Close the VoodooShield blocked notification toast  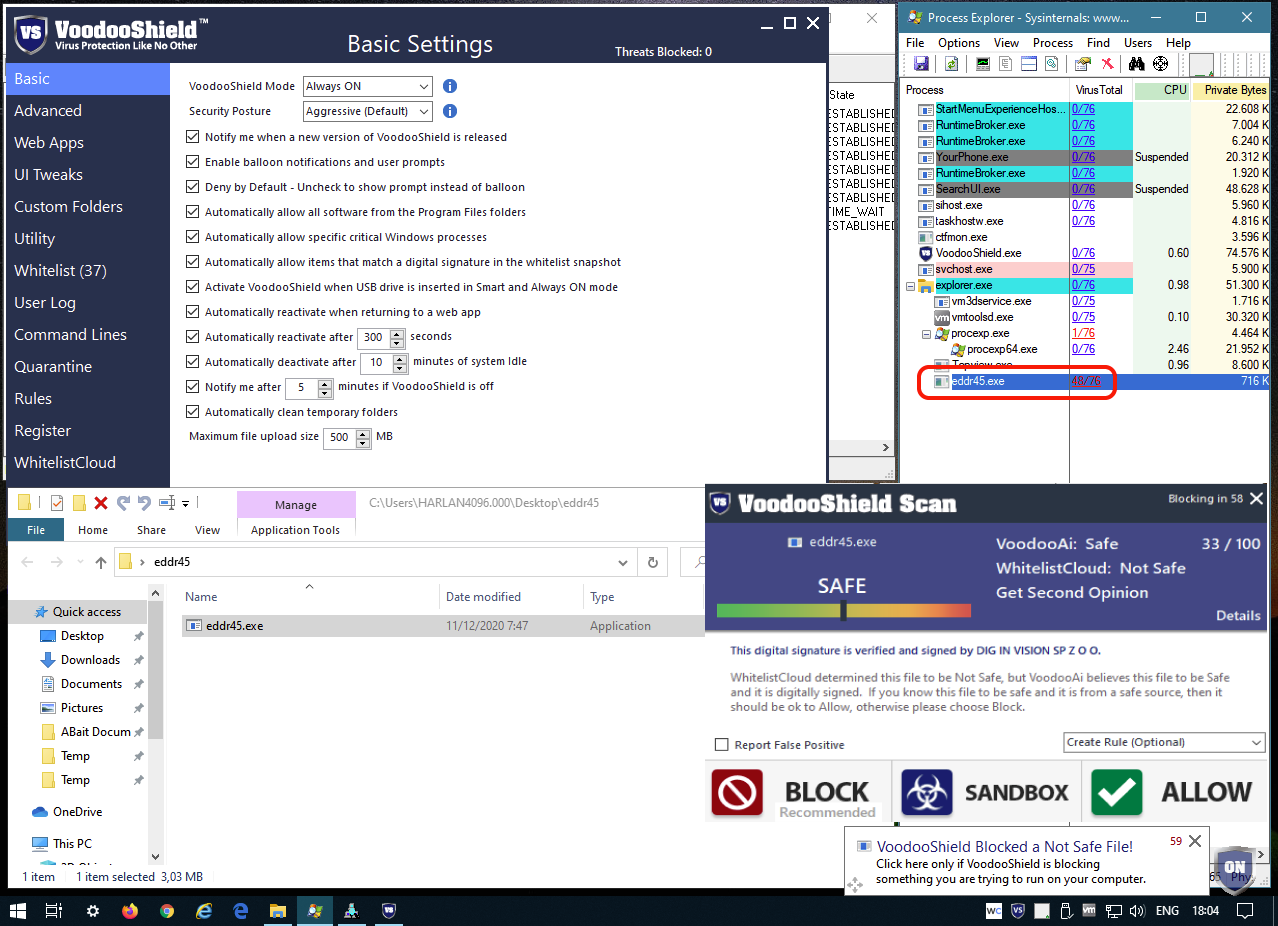tap(1194, 842)
